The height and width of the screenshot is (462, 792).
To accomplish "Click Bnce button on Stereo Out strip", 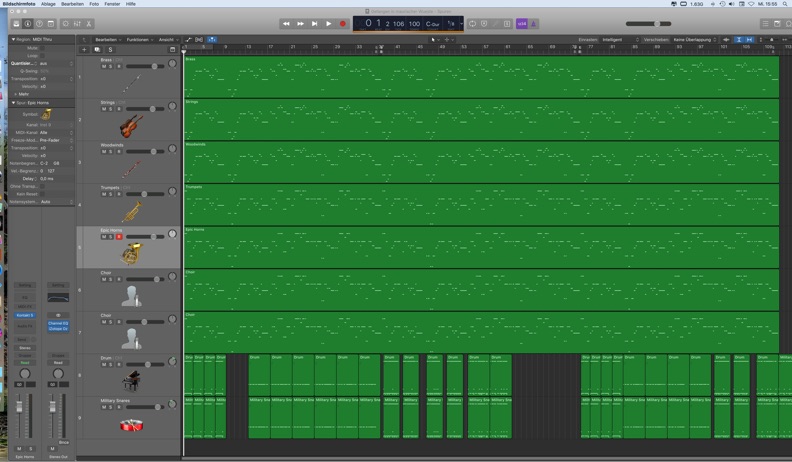I will (x=64, y=442).
